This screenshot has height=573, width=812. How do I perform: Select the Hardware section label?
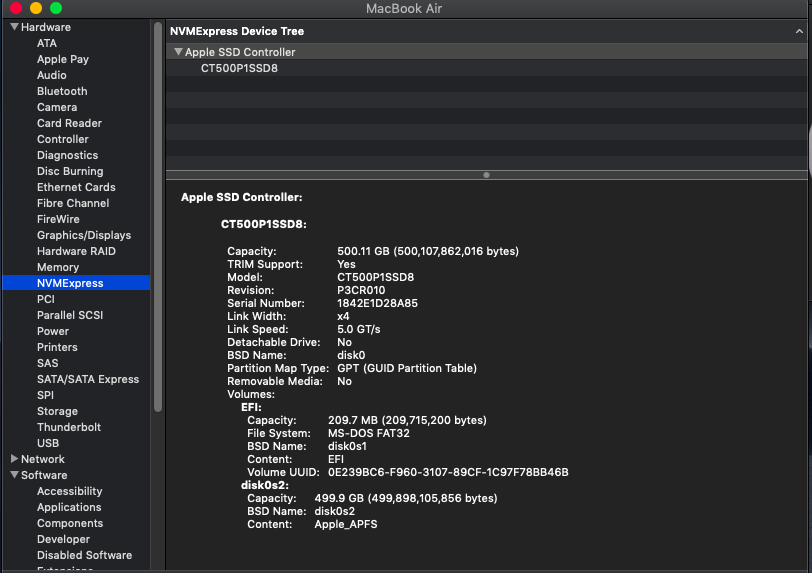click(x=46, y=27)
